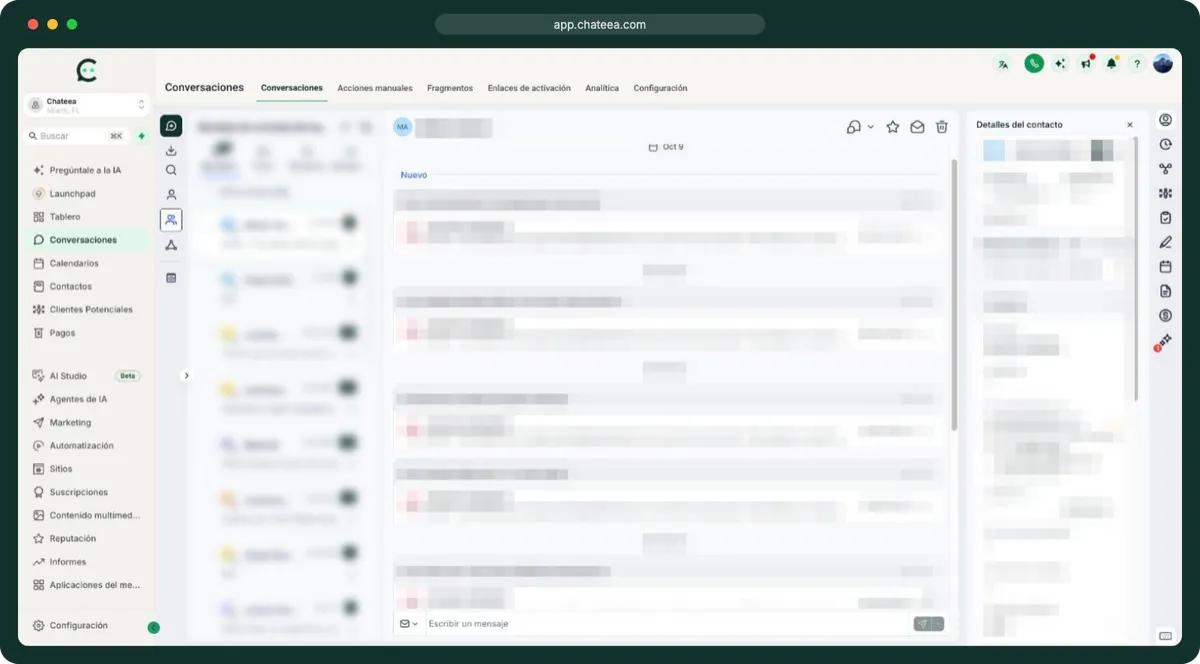Open the Analítica tab
The image size is (1200, 664).
(x=602, y=88)
